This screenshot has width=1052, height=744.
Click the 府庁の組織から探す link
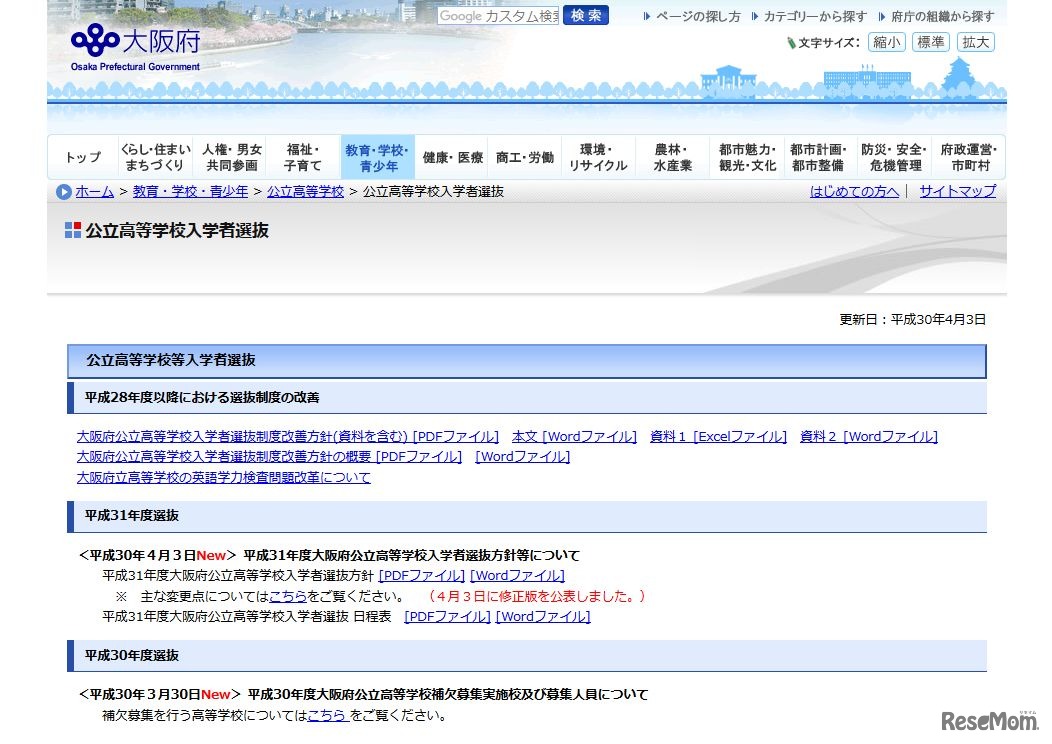942,17
